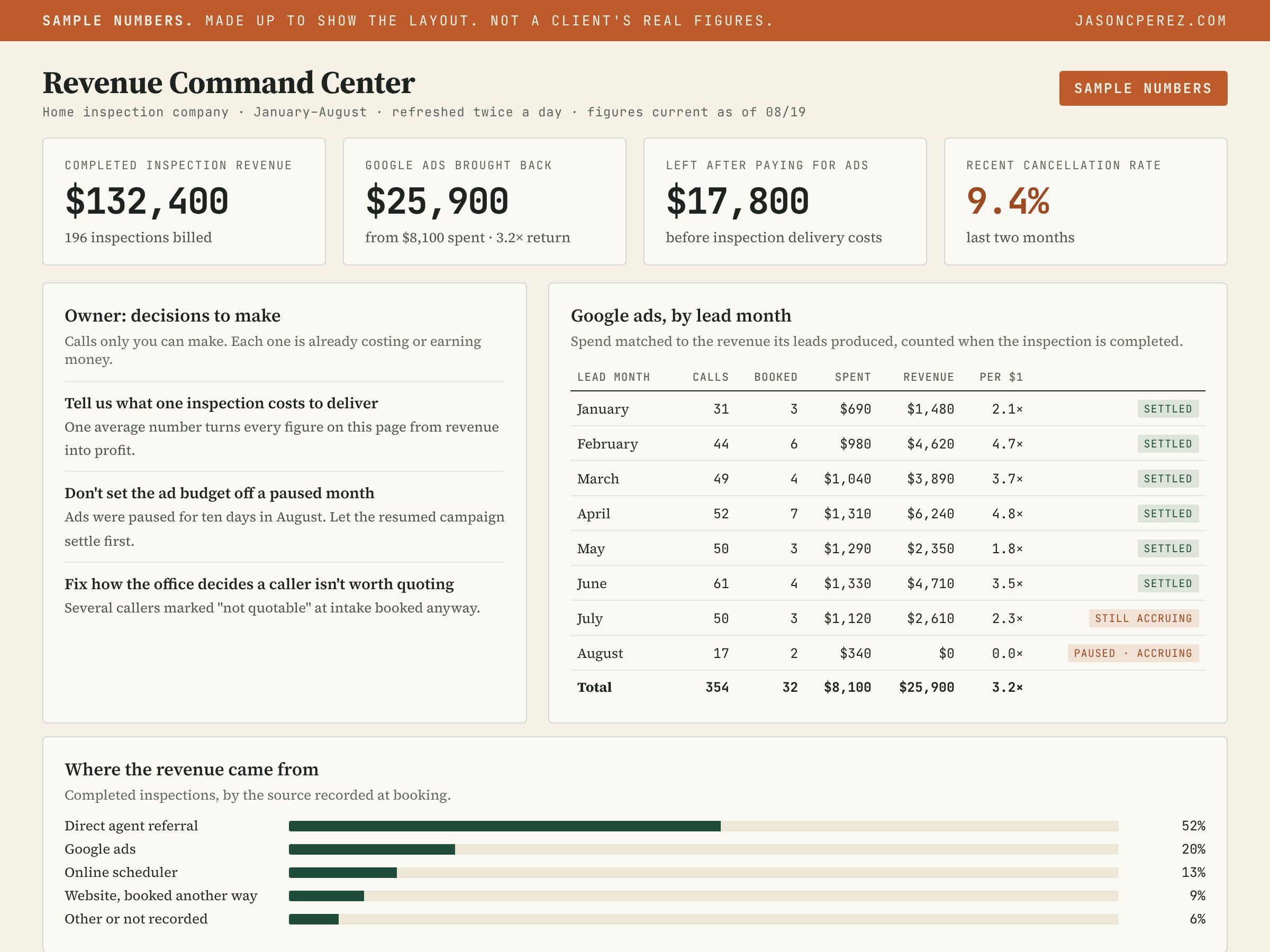Click the SPENT column header
Image resolution: width=1270 pixels, height=952 pixels.
853,377
